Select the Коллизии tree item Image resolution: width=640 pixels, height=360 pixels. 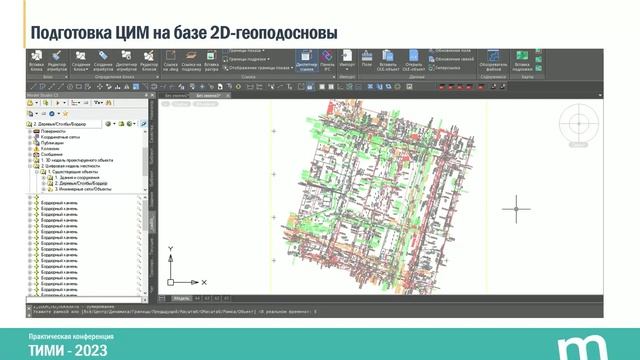(50, 149)
